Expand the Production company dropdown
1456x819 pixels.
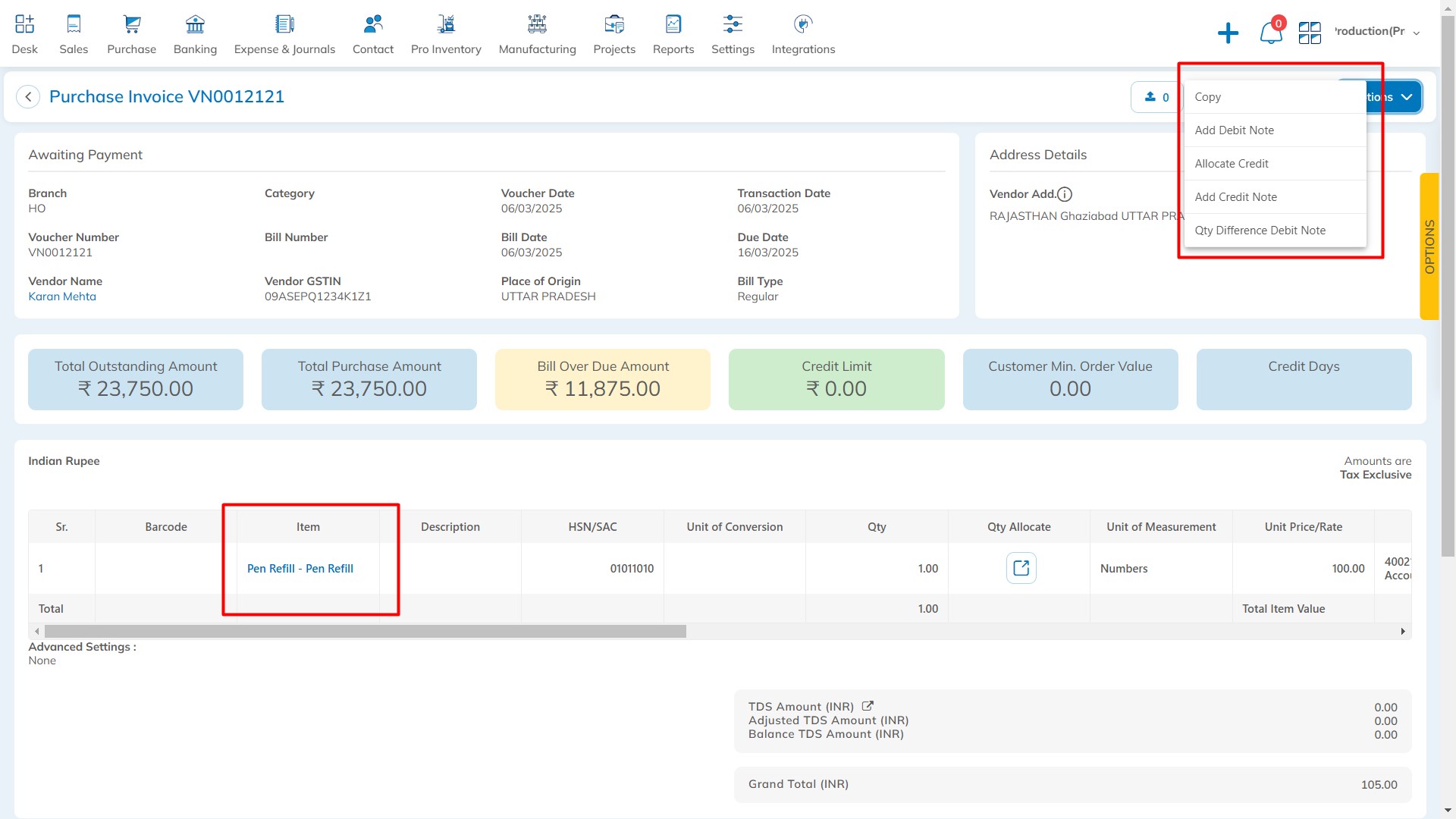click(1376, 32)
